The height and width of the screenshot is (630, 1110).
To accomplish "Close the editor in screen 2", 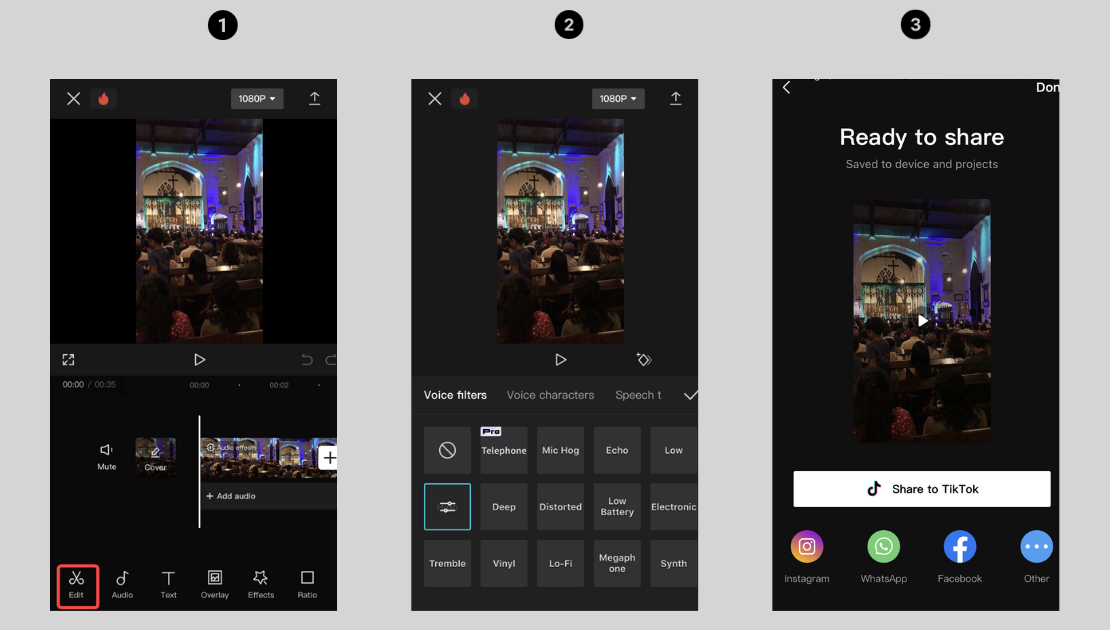I will click(x=435, y=98).
